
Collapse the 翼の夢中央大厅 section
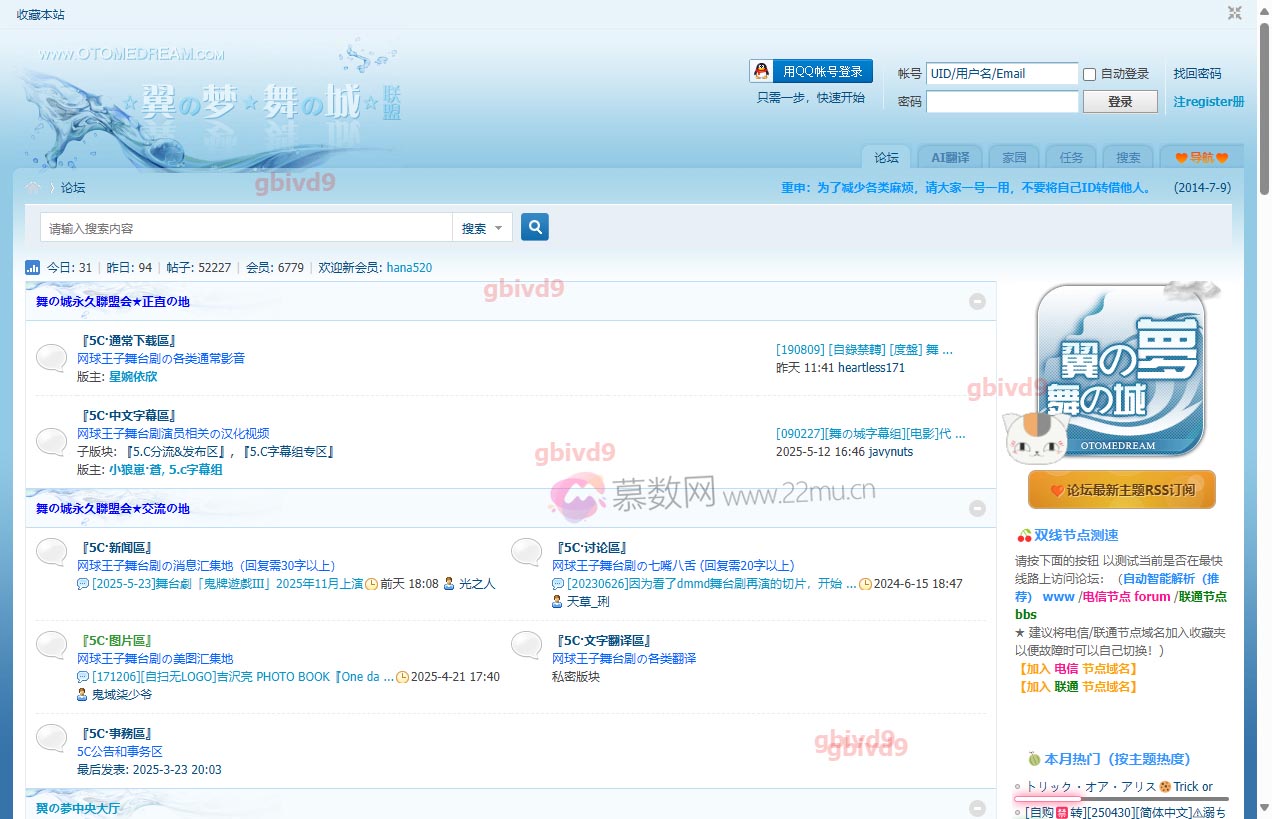[x=977, y=807]
